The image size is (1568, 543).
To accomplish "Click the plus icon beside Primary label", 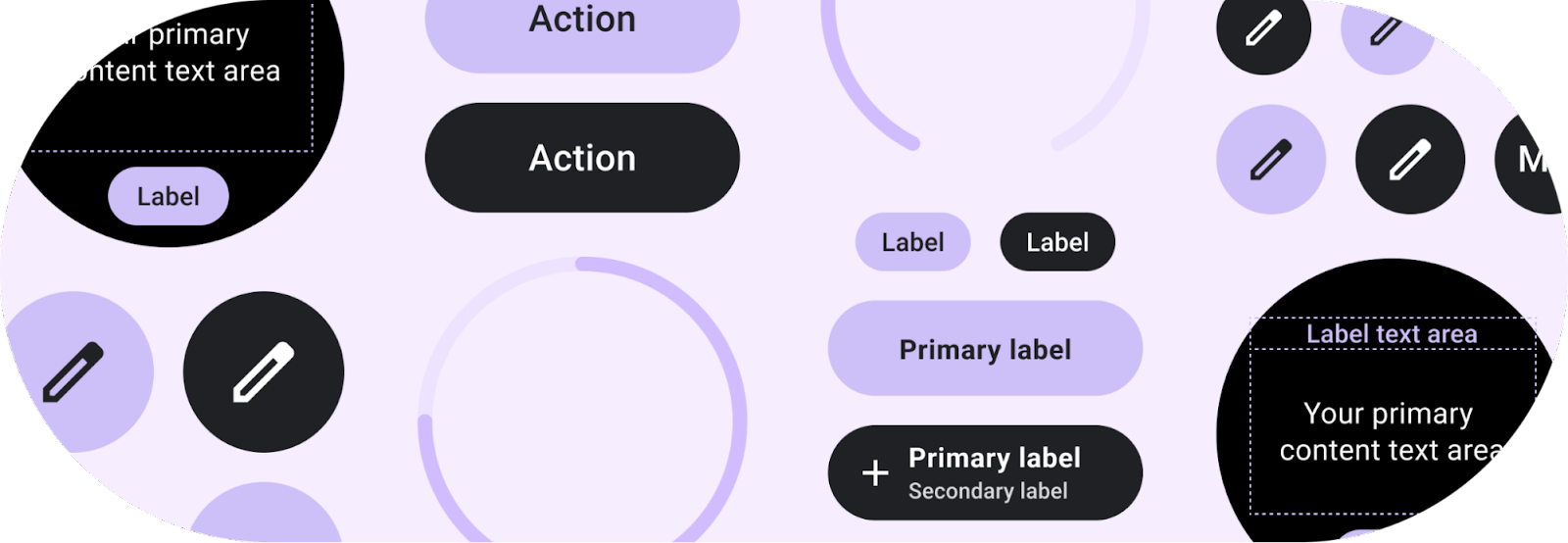I will 875,473.
